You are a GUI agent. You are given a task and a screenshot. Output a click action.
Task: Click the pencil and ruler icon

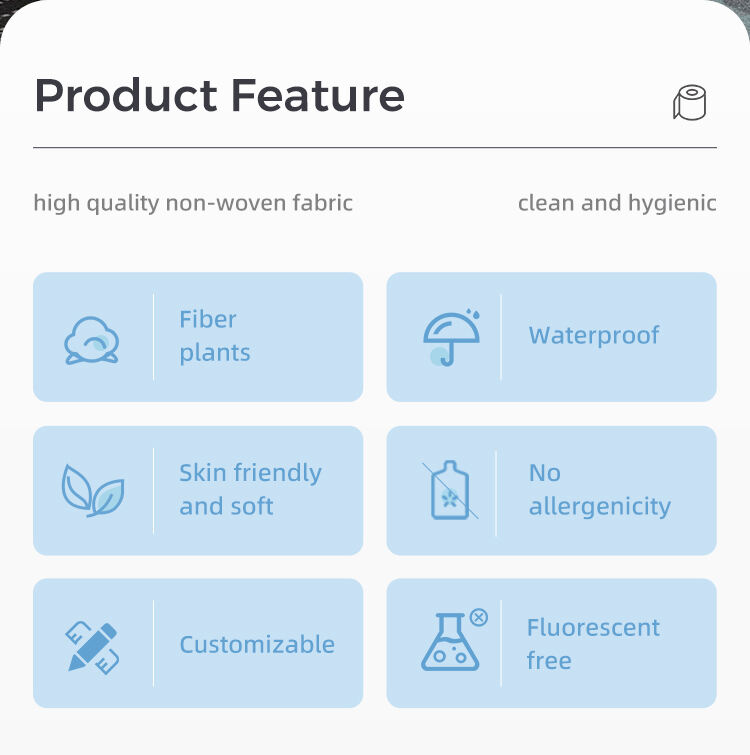pos(92,648)
